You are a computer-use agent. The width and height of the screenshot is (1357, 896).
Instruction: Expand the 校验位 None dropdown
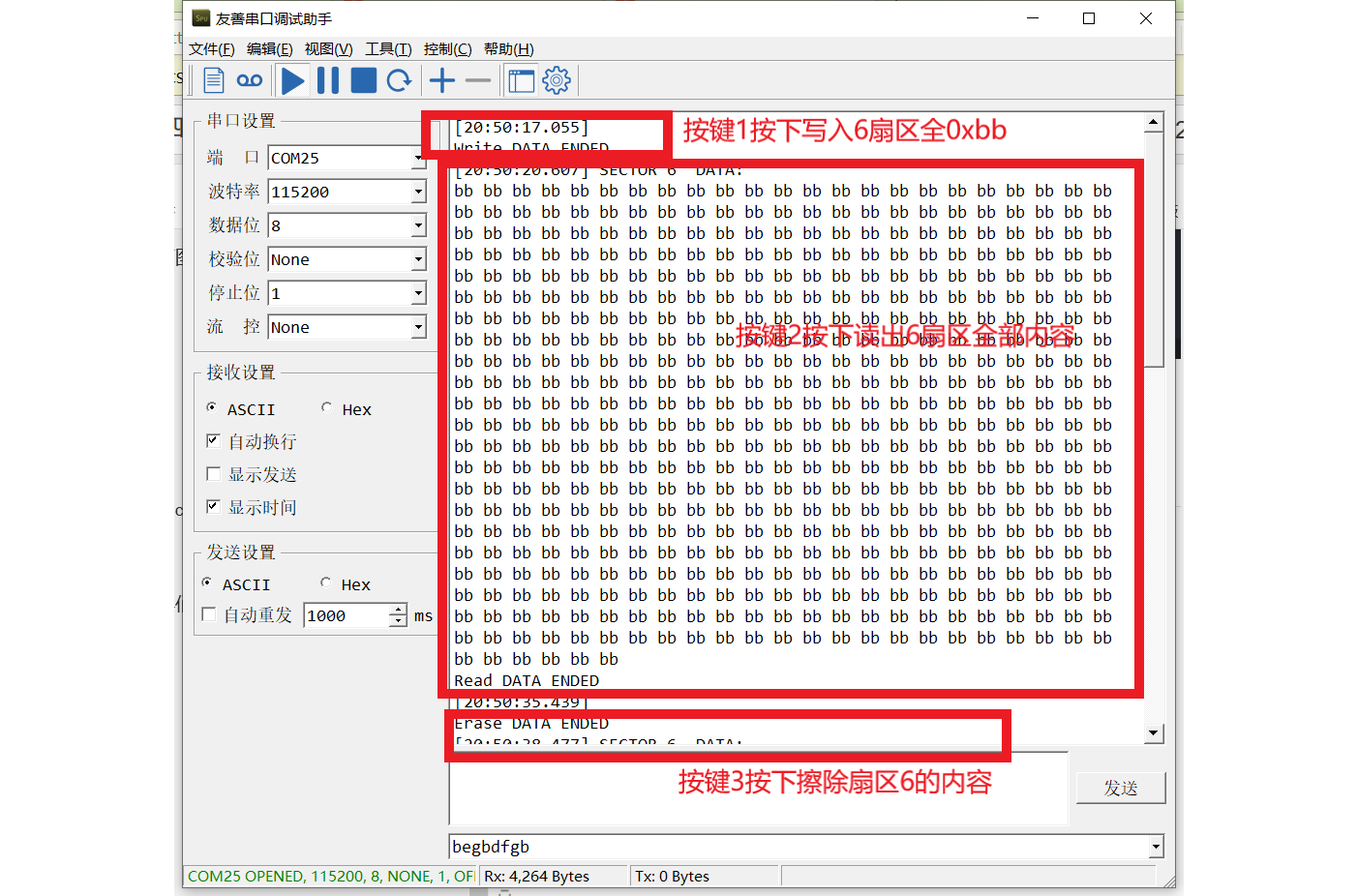[x=418, y=259]
